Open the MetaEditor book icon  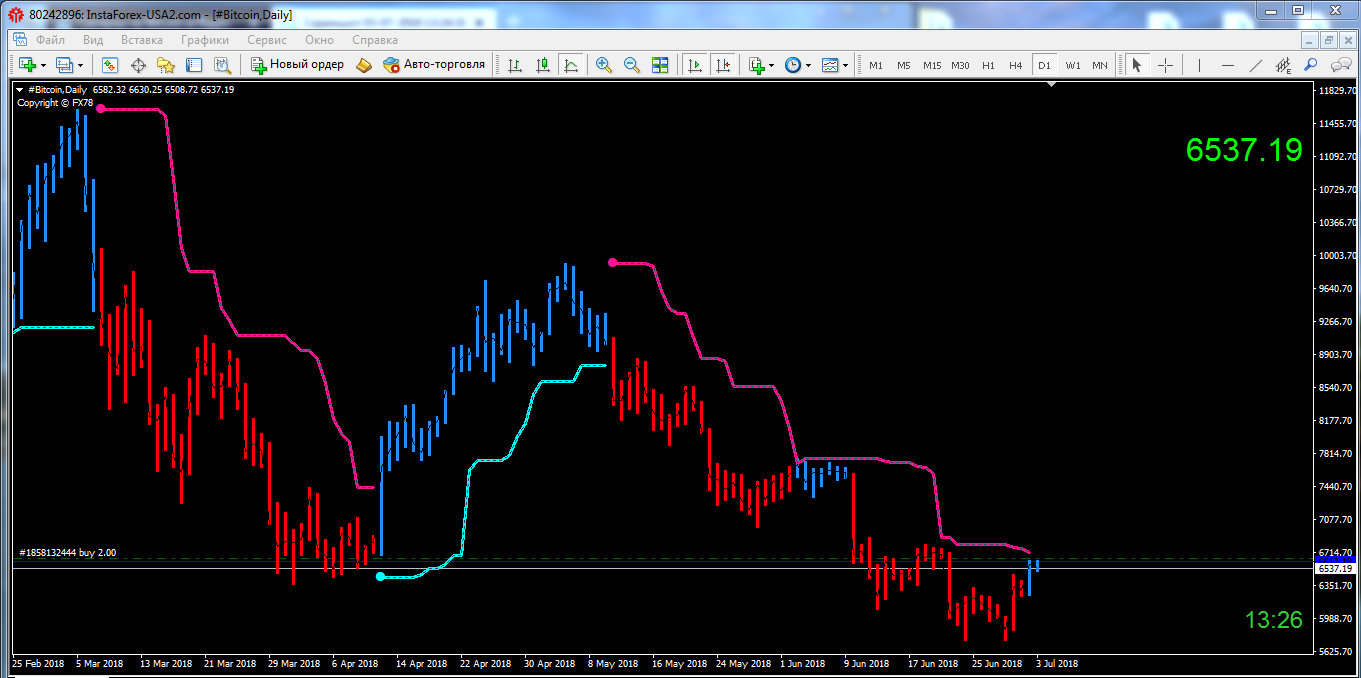(x=364, y=65)
